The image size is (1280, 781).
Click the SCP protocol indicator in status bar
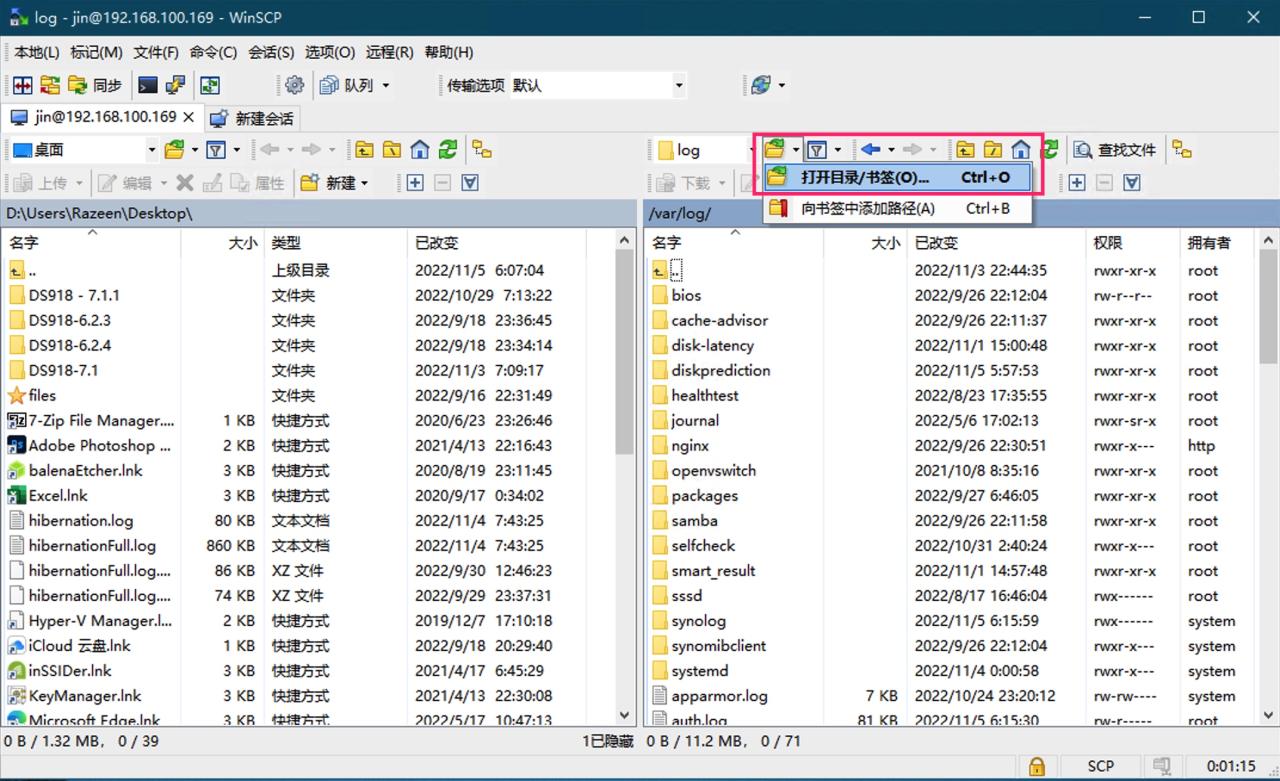click(x=1100, y=766)
